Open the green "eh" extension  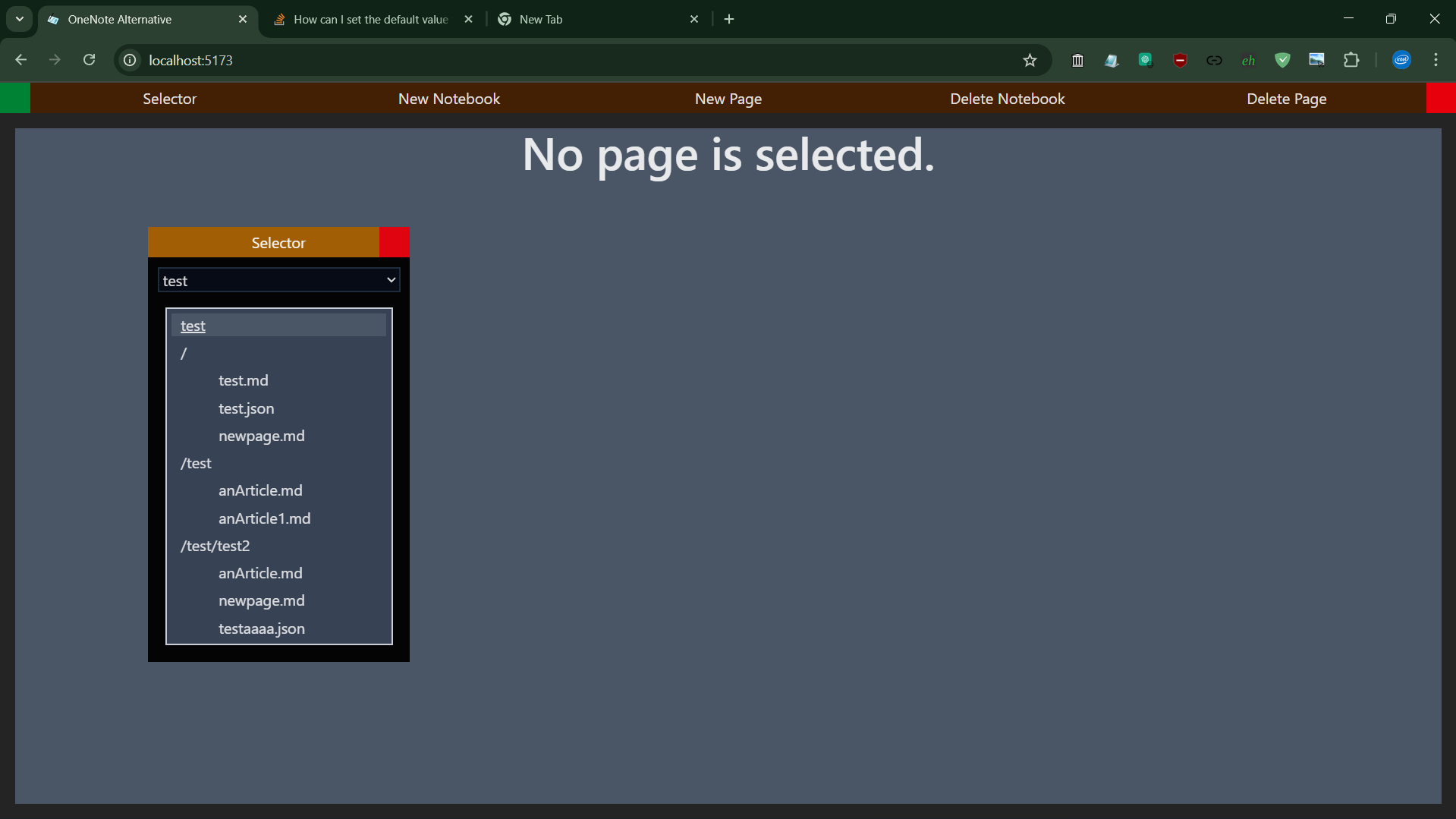(1248, 60)
